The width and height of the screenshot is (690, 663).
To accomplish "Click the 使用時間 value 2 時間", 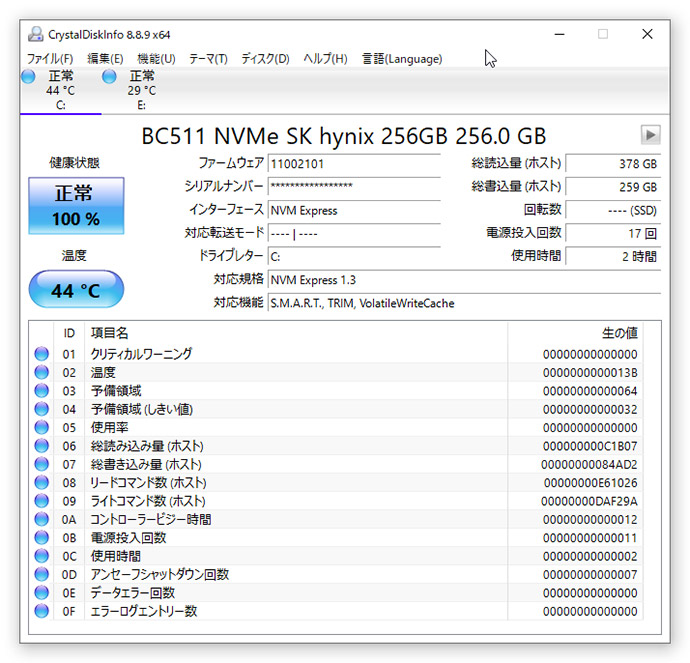I will (x=613, y=256).
